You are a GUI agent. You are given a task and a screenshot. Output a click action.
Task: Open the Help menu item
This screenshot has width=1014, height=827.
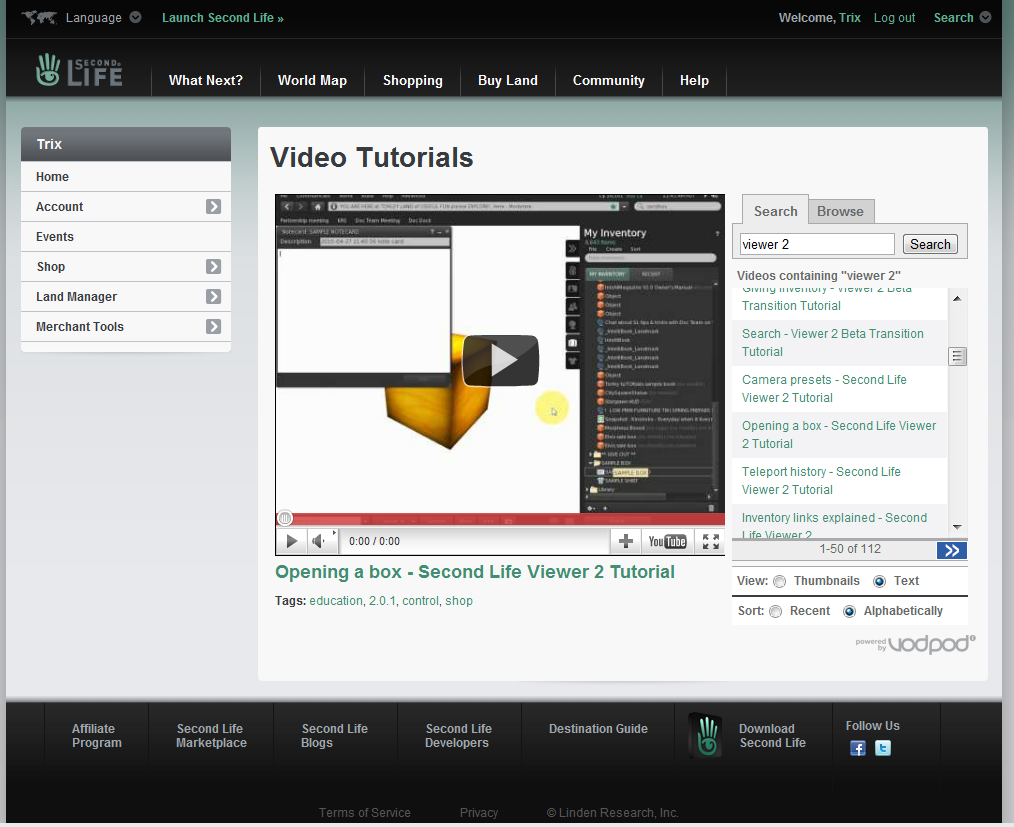[694, 80]
